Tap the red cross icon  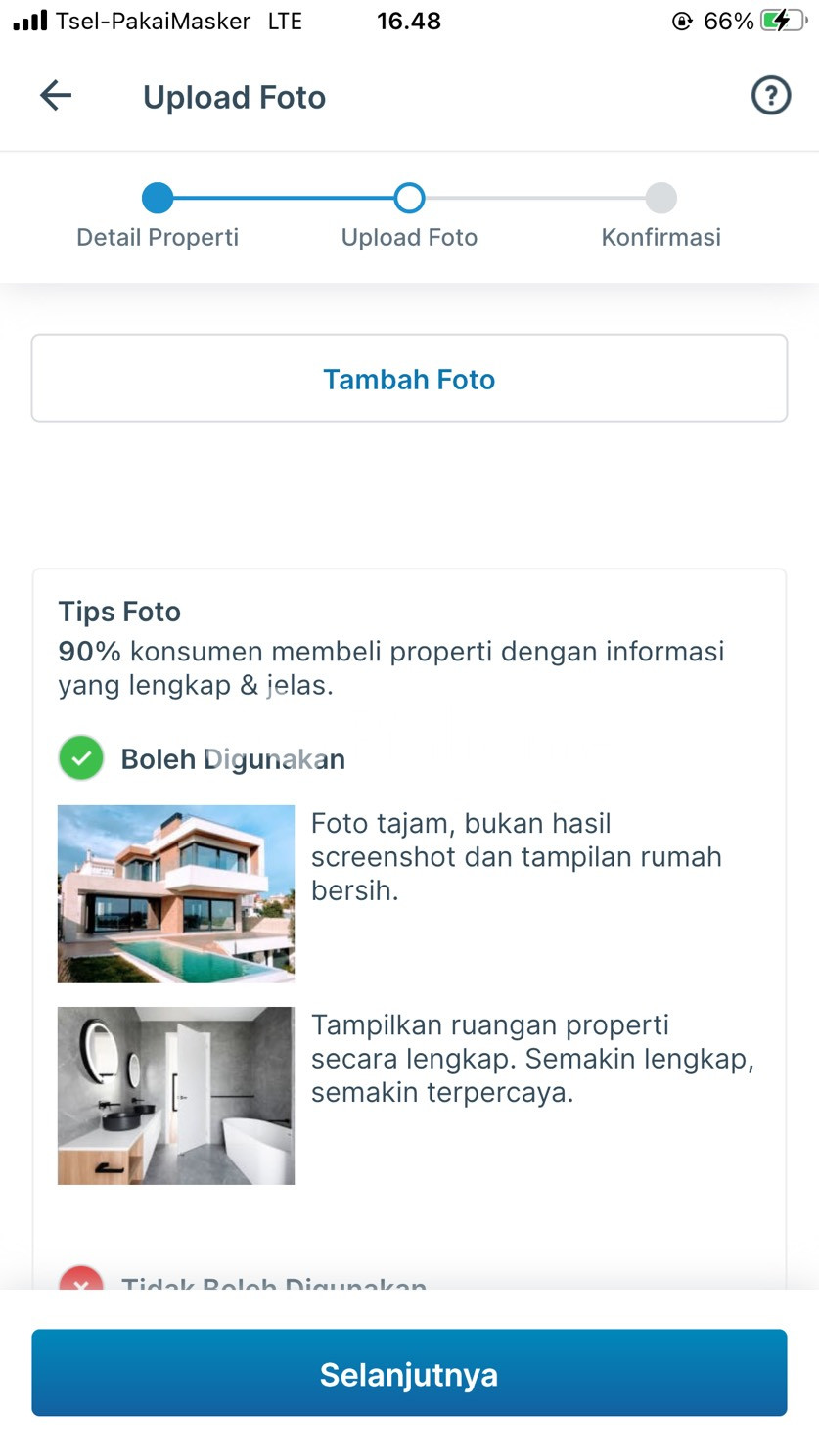point(81,1279)
